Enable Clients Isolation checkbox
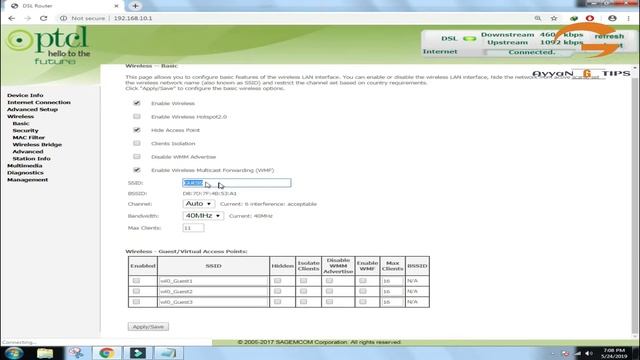 (137, 143)
